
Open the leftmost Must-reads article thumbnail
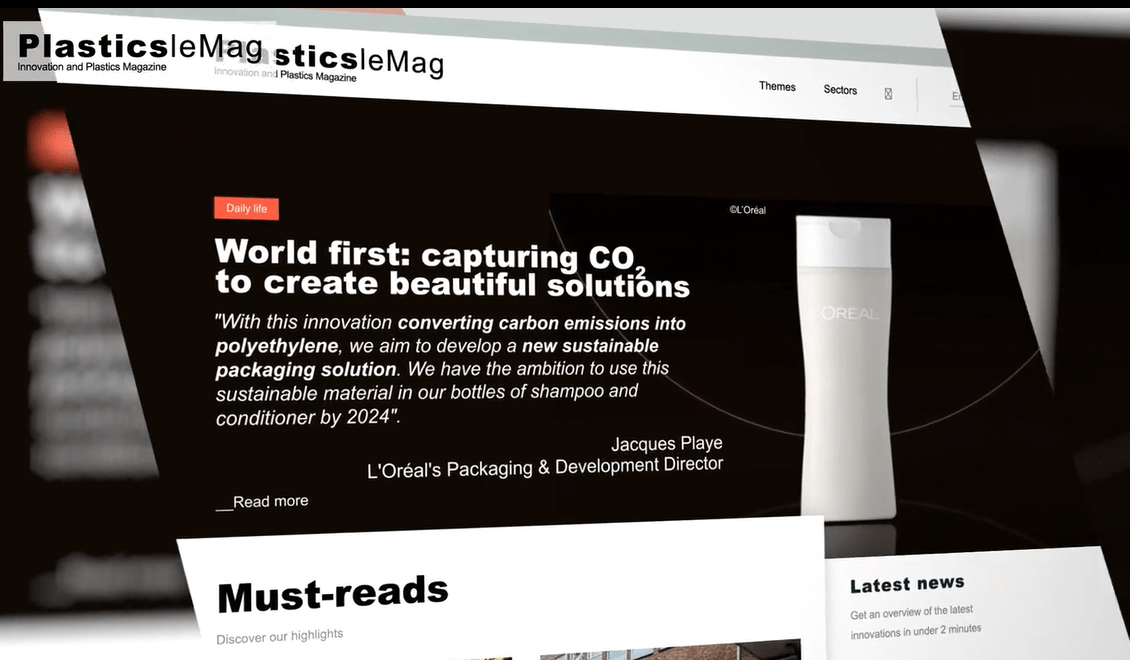(x=480, y=655)
